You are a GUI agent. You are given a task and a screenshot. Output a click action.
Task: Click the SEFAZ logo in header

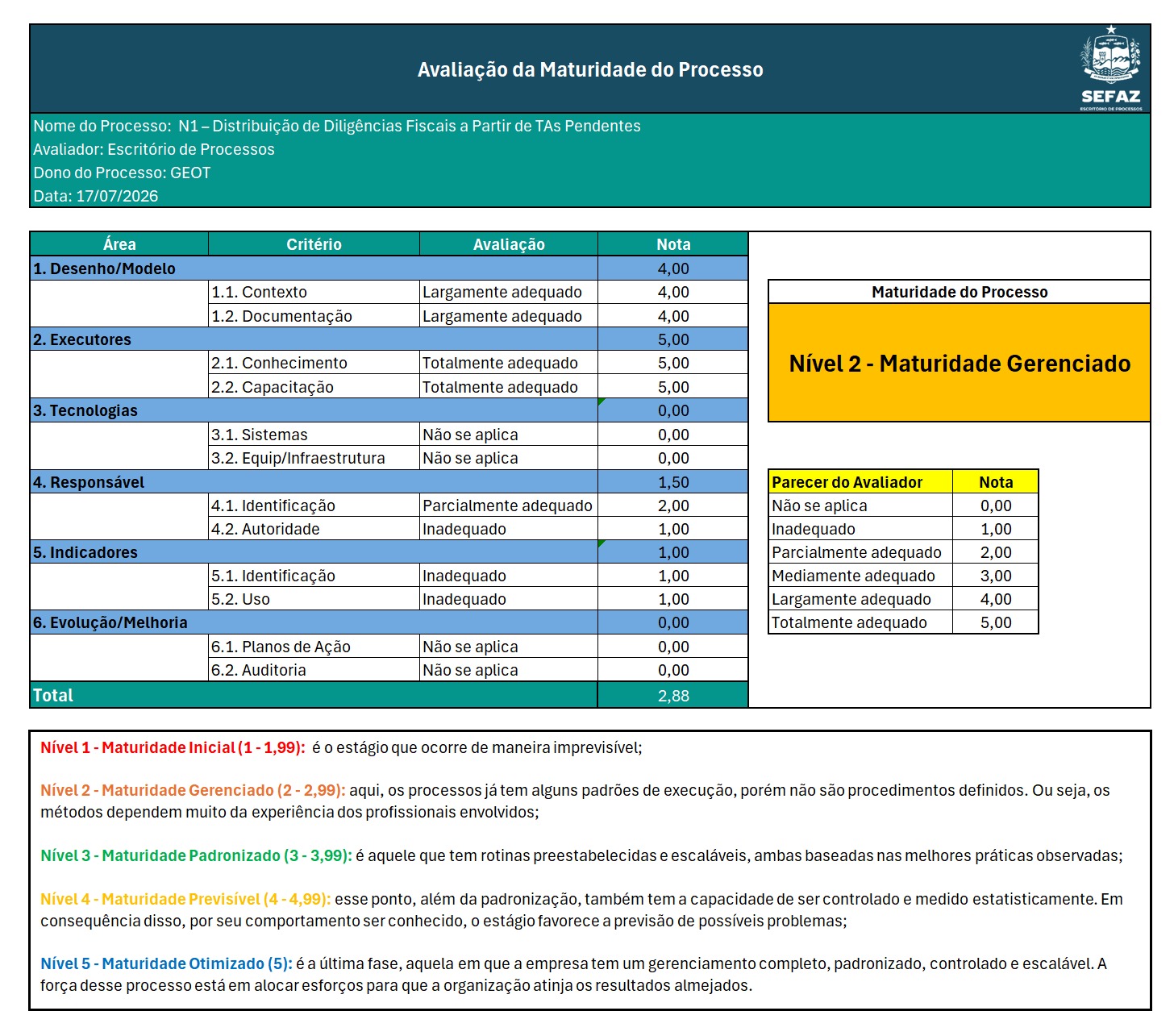[1111, 69]
